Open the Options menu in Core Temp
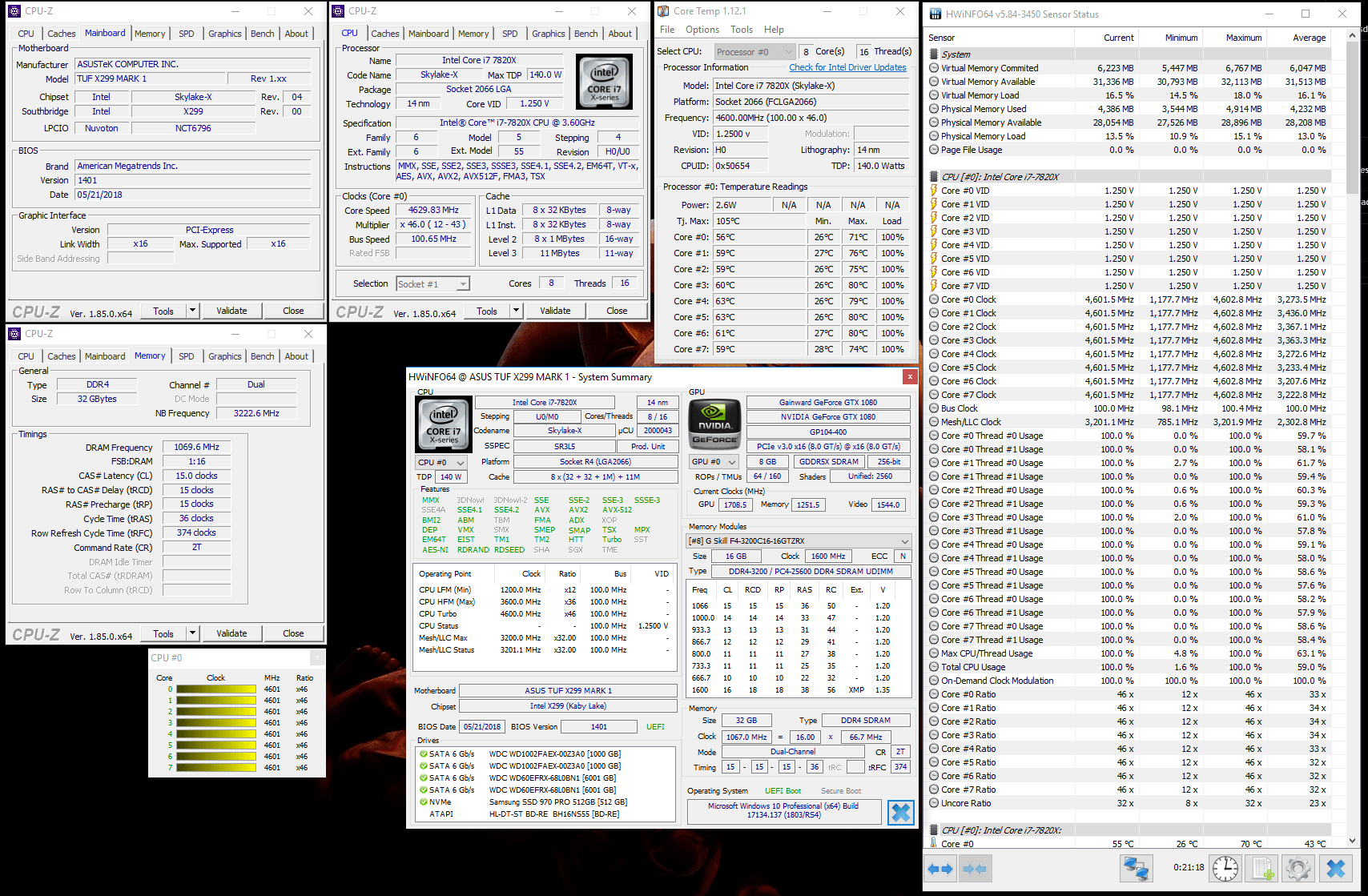The width and height of the screenshot is (1368, 896). point(702,30)
